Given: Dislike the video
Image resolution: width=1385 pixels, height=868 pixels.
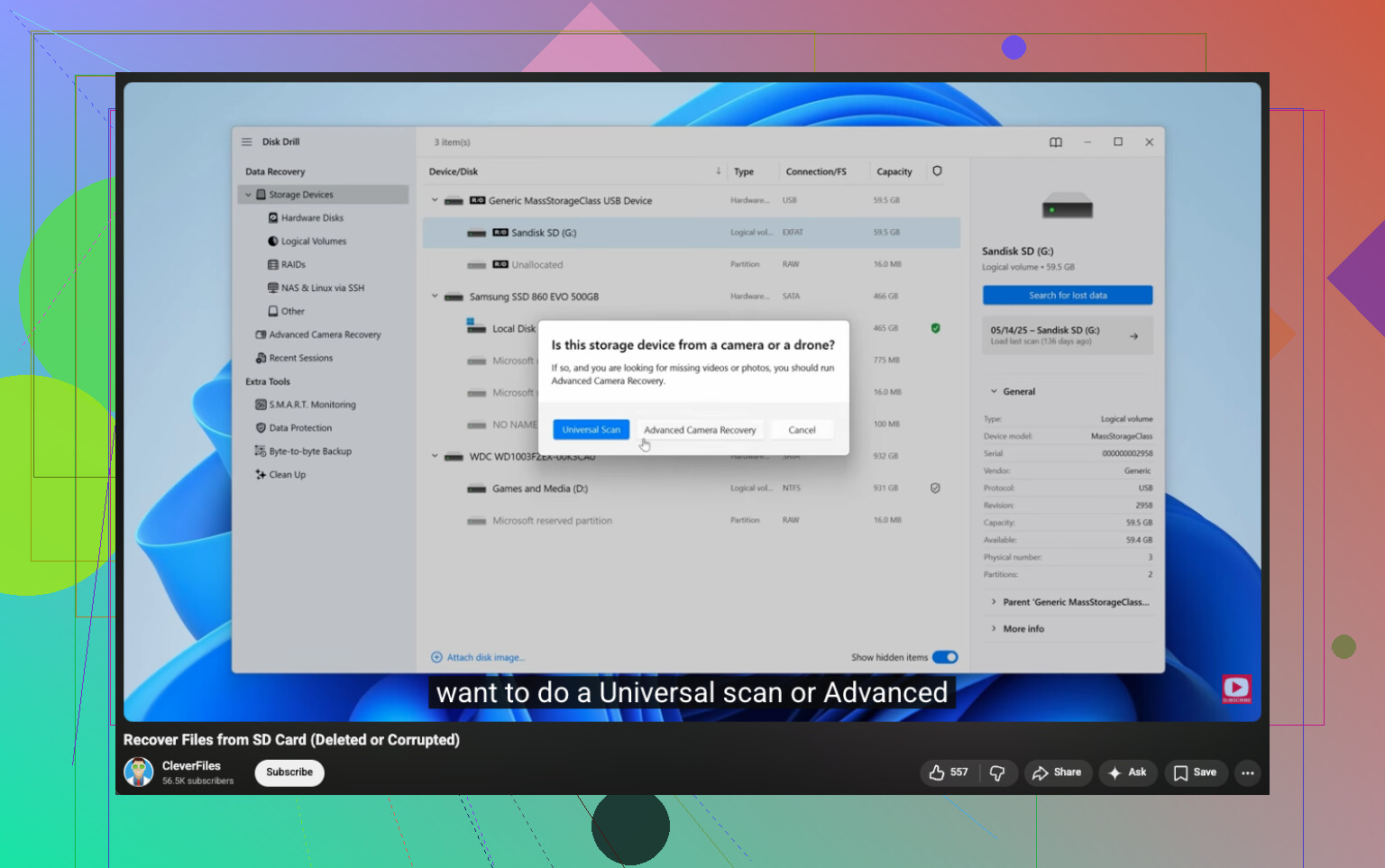Looking at the screenshot, I should pyautogui.click(x=998, y=772).
